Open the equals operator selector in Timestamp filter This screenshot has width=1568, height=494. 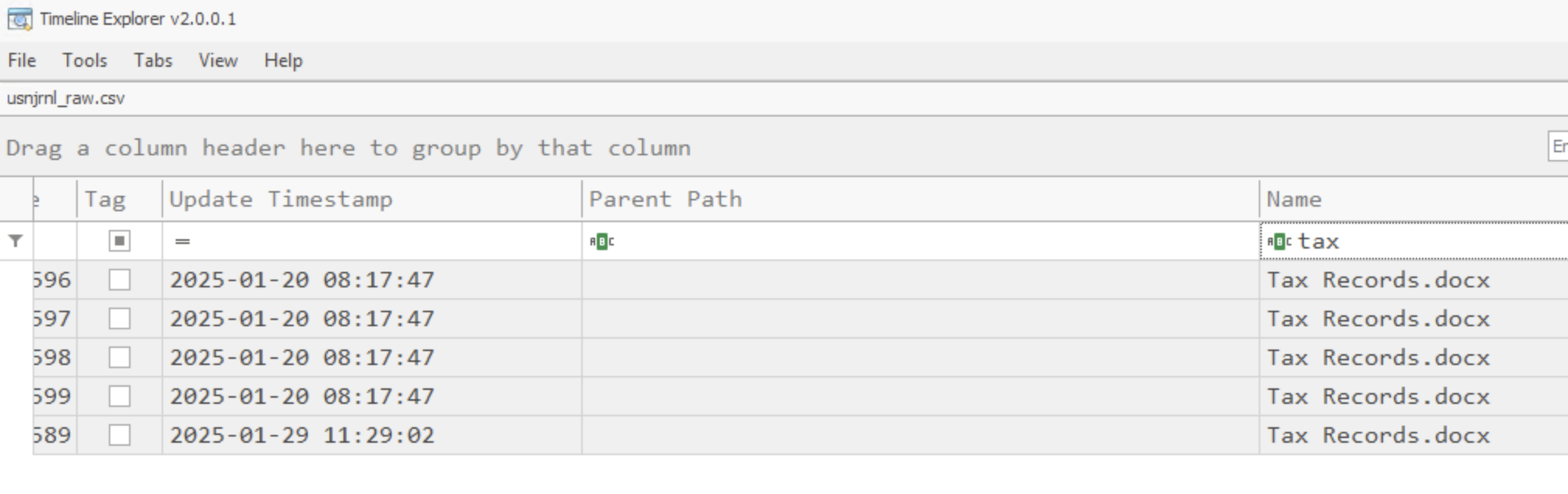(180, 241)
